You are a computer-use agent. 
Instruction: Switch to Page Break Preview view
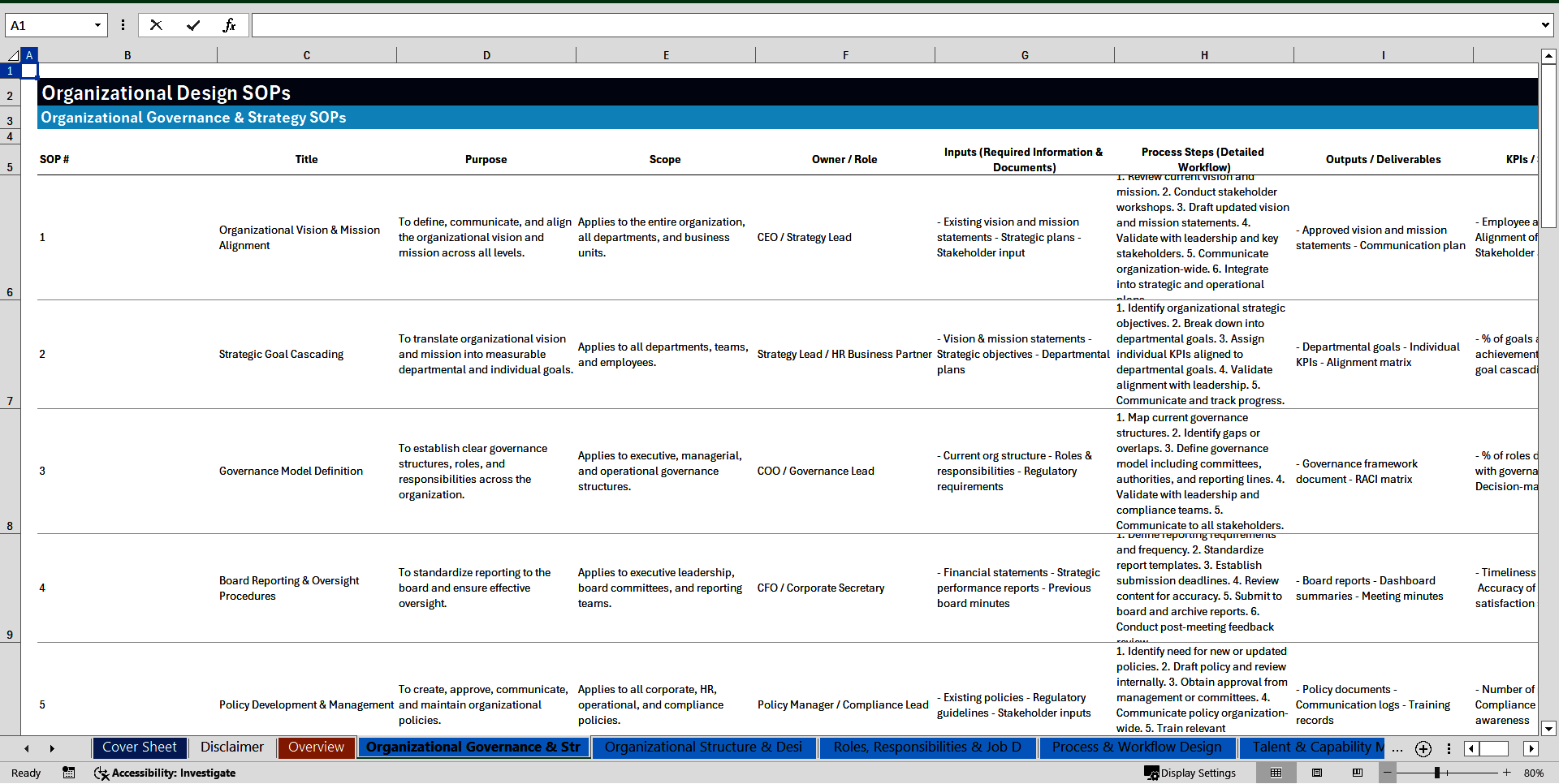tap(1358, 773)
